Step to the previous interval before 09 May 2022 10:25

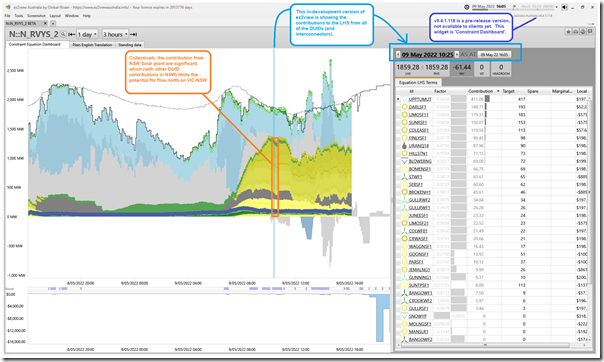[398, 54]
